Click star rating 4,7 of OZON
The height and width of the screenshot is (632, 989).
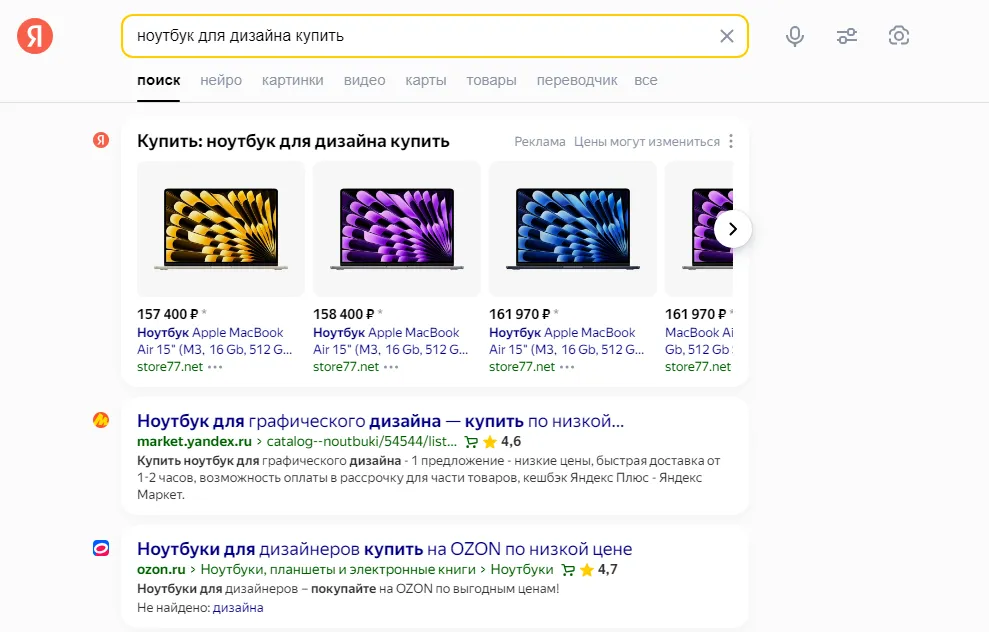599,570
